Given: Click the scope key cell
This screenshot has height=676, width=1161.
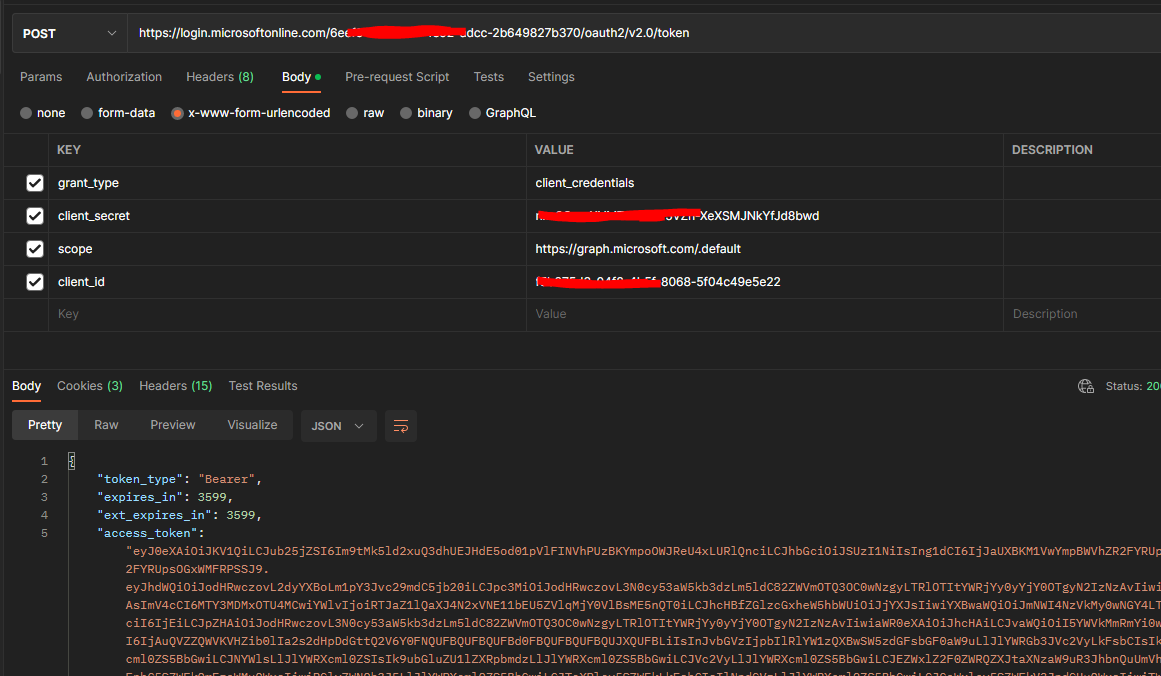Looking at the screenshot, I should point(287,249).
